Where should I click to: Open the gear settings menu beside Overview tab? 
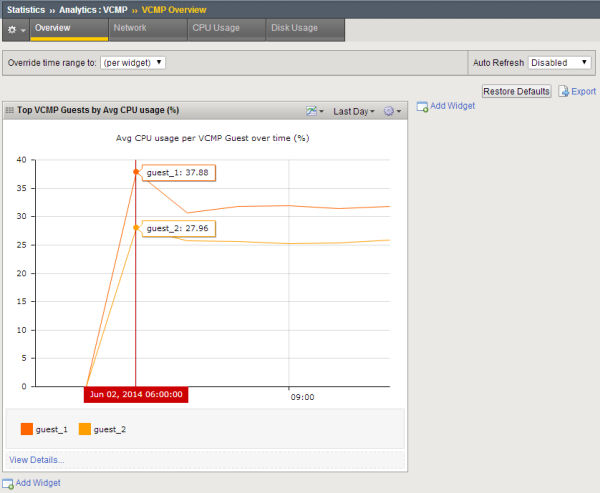click(x=14, y=29)
